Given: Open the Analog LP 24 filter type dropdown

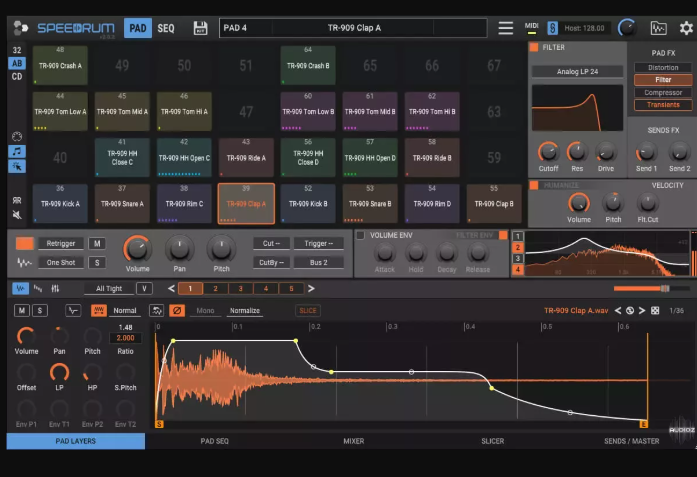Looking at the screenshot, I should (577, 71).
